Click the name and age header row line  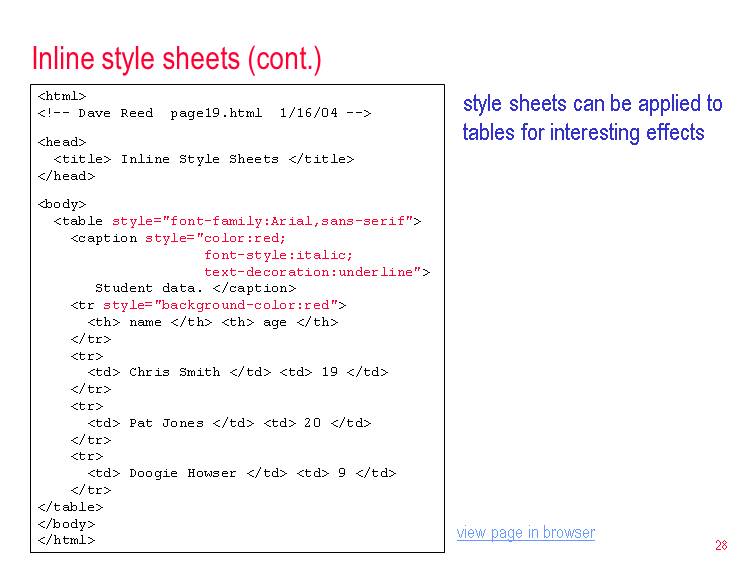(x=213, y=322)
